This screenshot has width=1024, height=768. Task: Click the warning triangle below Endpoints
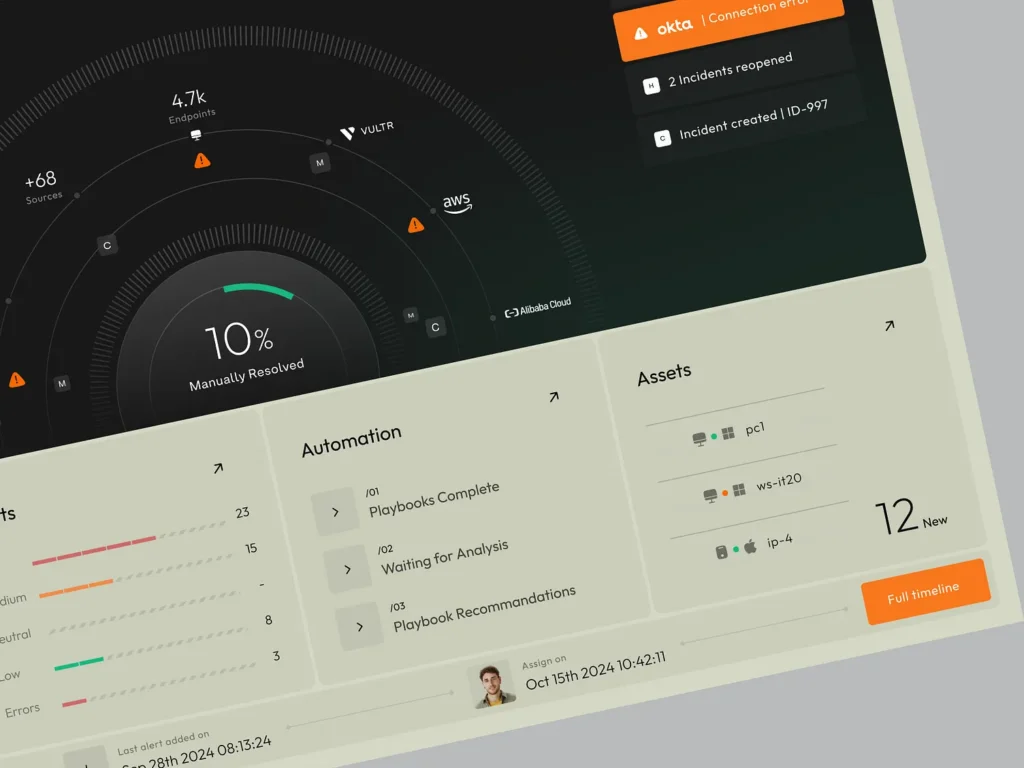point(202,160)
